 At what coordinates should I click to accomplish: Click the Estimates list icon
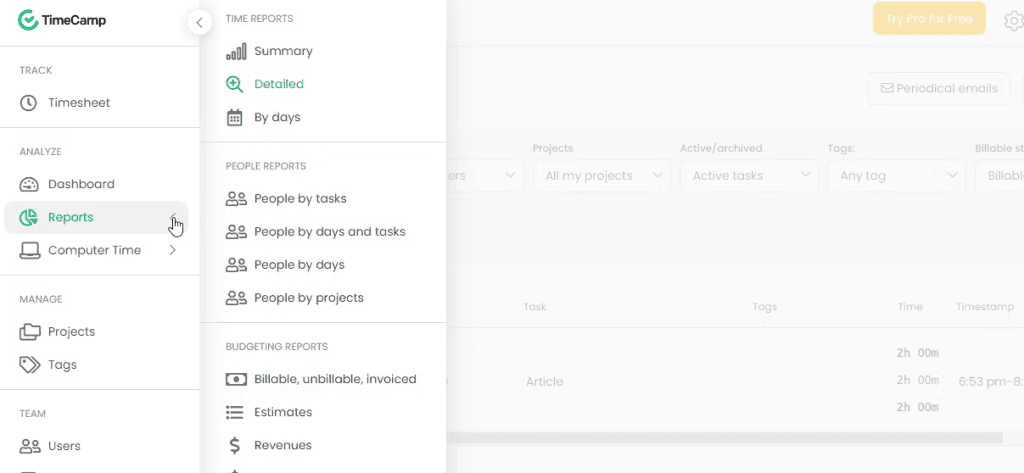coord(234,412)
